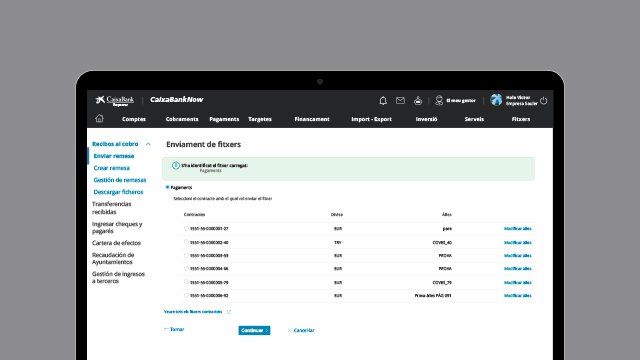Screen dimensions: 640x360
Task: Open Recaudación de Ayuntamientos
Action: 113,258
